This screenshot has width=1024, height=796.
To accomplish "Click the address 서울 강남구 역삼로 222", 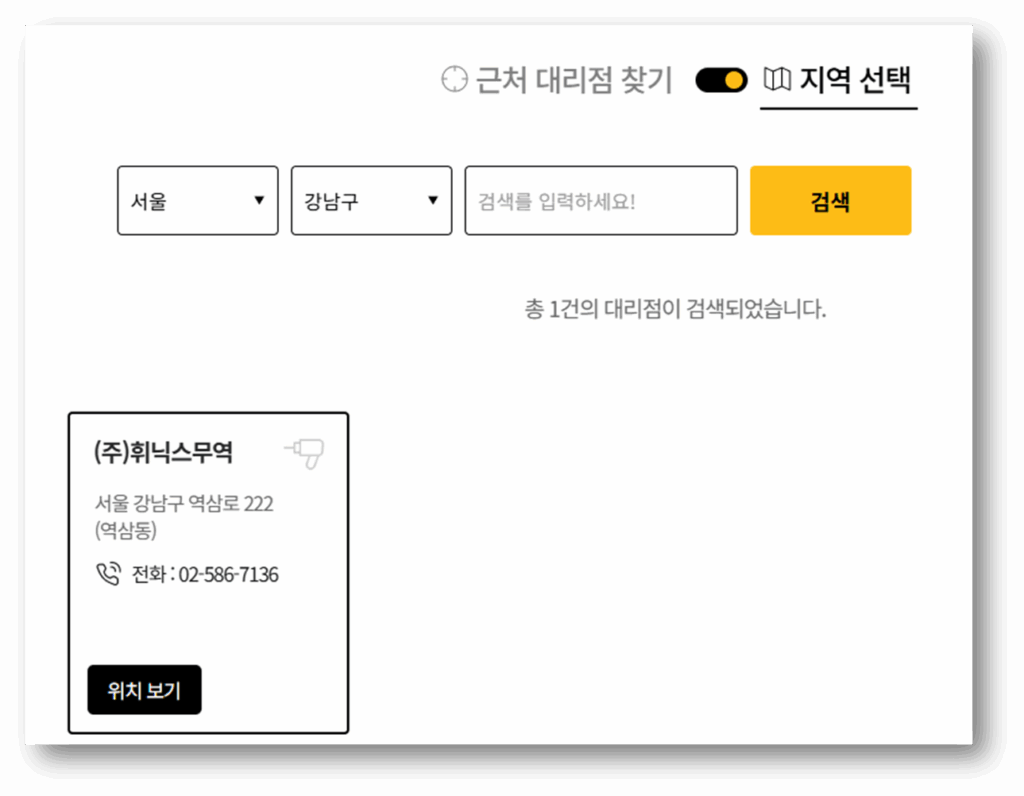I will (184, 517).
